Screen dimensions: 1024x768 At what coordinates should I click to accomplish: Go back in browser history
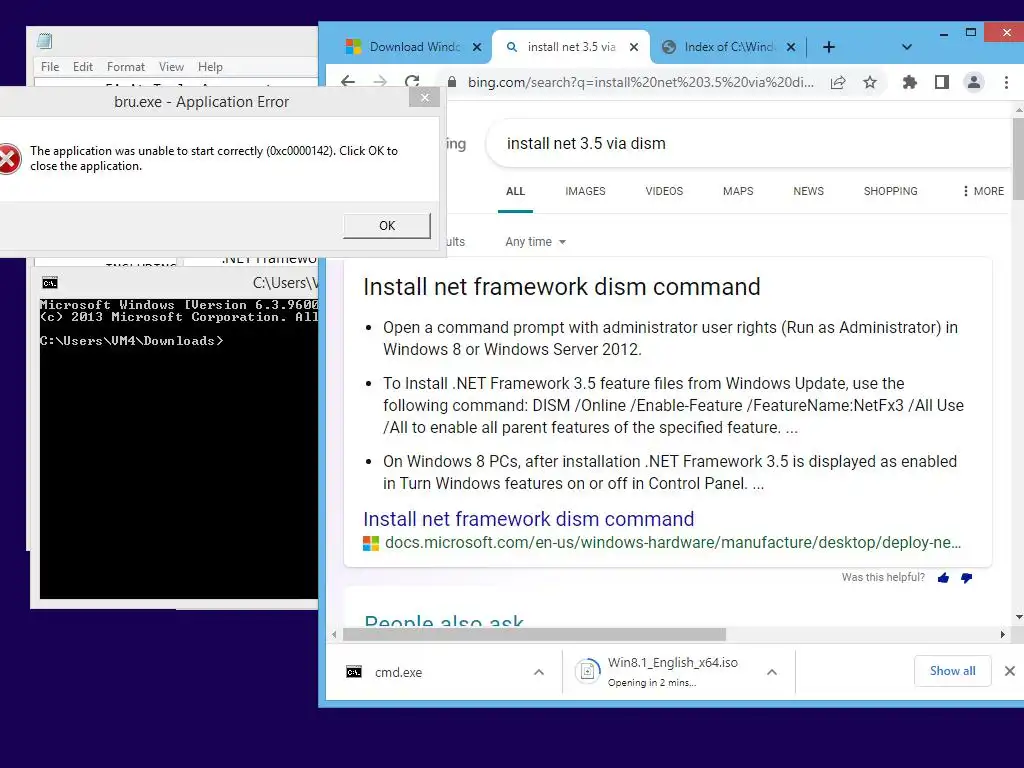(x=348, y=82)
